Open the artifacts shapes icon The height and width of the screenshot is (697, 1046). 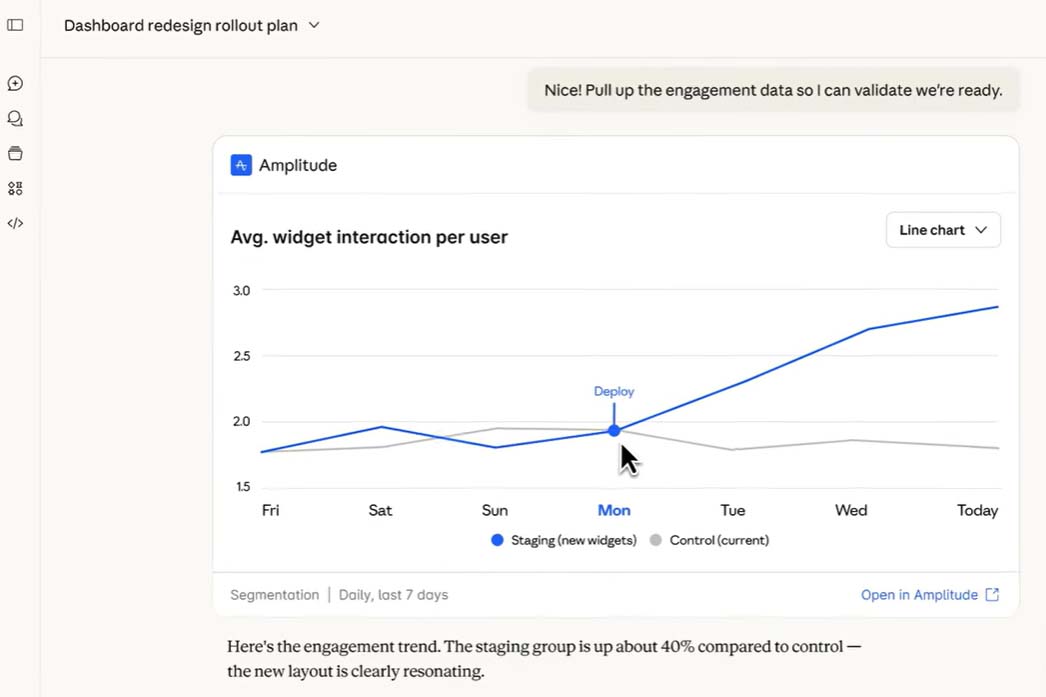coord(15,188)
